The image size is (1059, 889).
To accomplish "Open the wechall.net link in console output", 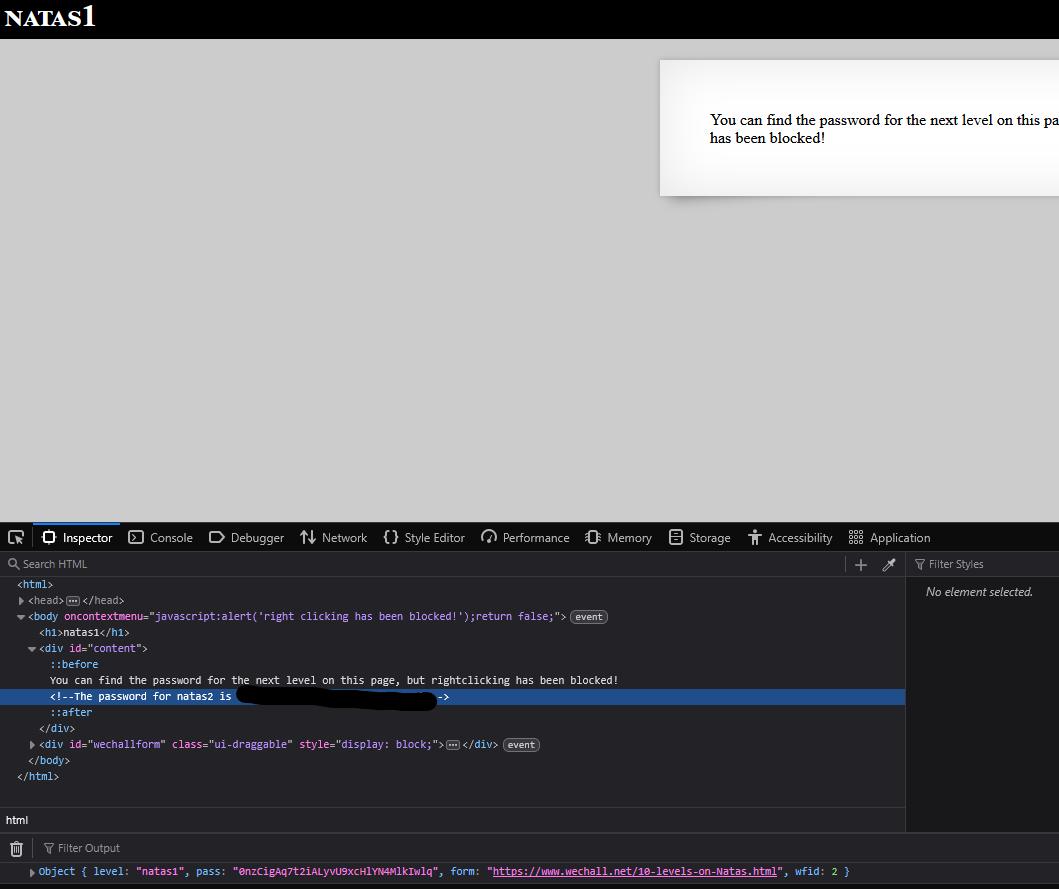I will tap(634, 872).
